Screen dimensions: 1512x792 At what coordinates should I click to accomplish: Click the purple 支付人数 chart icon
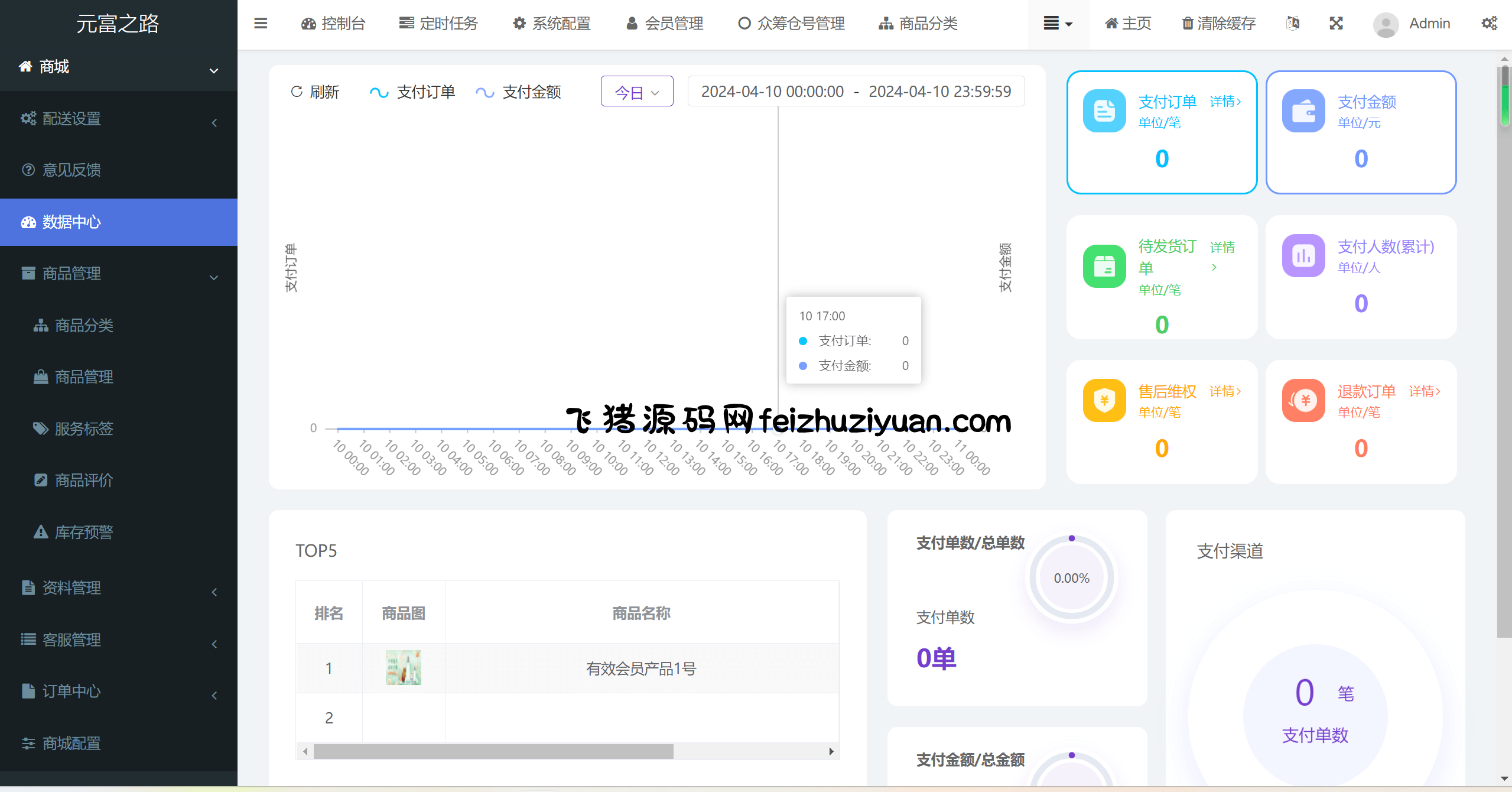tap(1303, 255)
